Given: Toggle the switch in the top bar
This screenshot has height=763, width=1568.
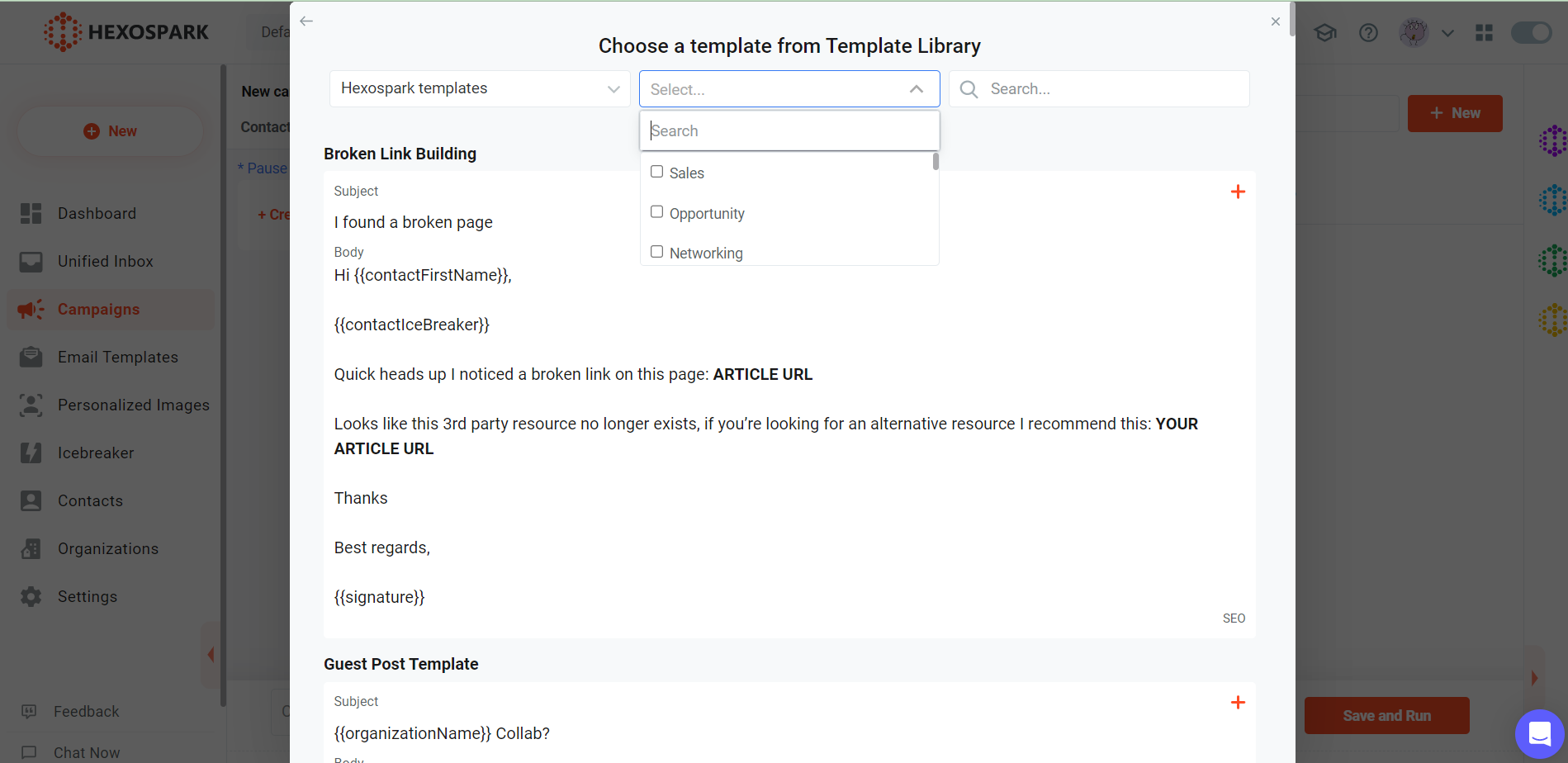Looking at the screenshot, I should click(x=1531, y=33).
